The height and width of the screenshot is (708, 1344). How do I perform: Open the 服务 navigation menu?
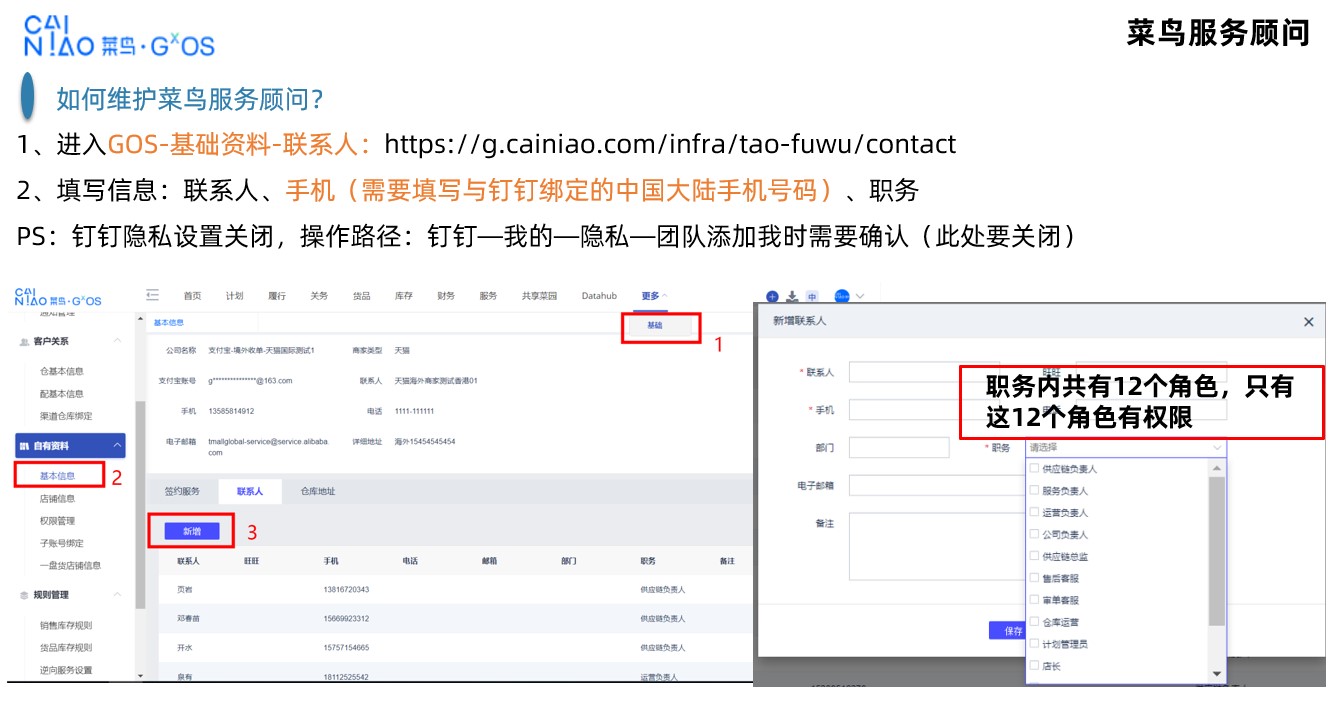point(488,296)
